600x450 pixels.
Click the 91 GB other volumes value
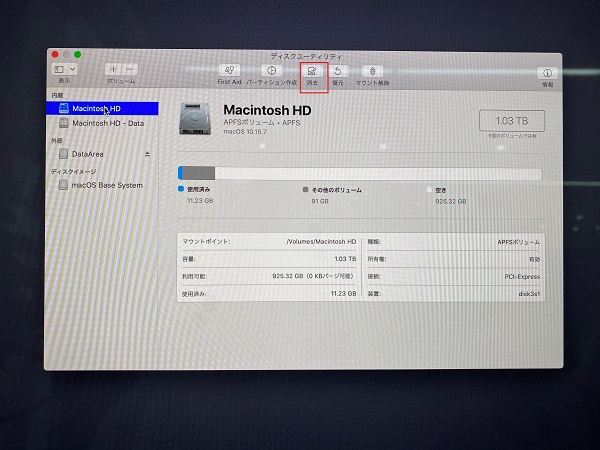[x=320, y=201]
